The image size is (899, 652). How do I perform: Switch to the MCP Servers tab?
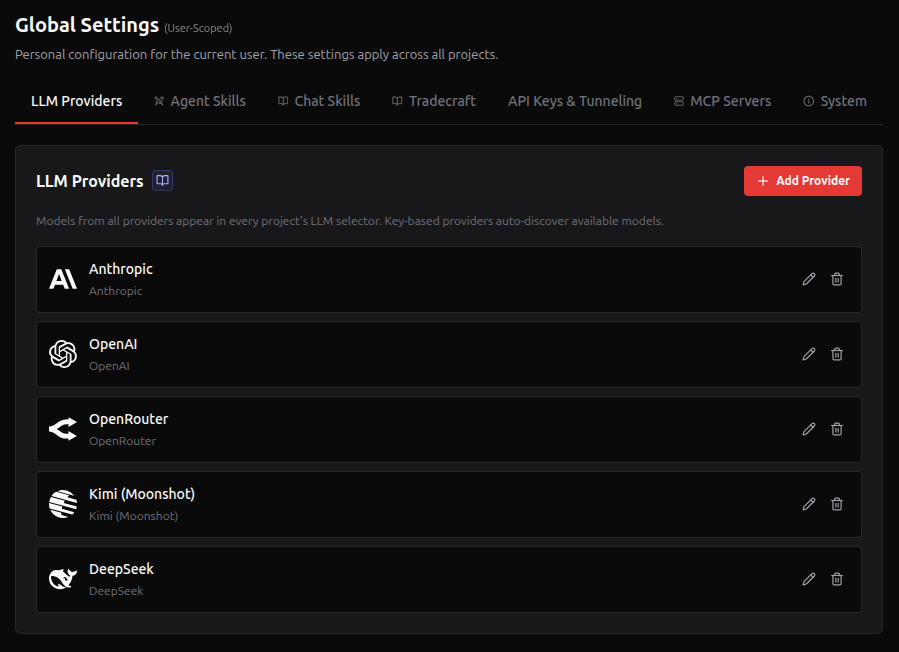(x=722, y=101)
